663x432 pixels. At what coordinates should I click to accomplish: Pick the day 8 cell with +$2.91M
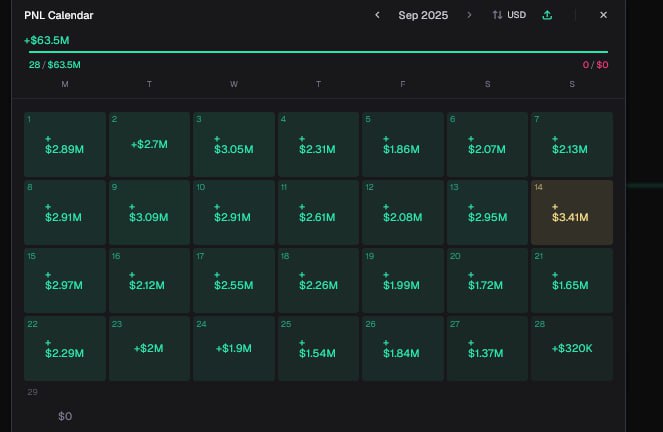[65, 213]
